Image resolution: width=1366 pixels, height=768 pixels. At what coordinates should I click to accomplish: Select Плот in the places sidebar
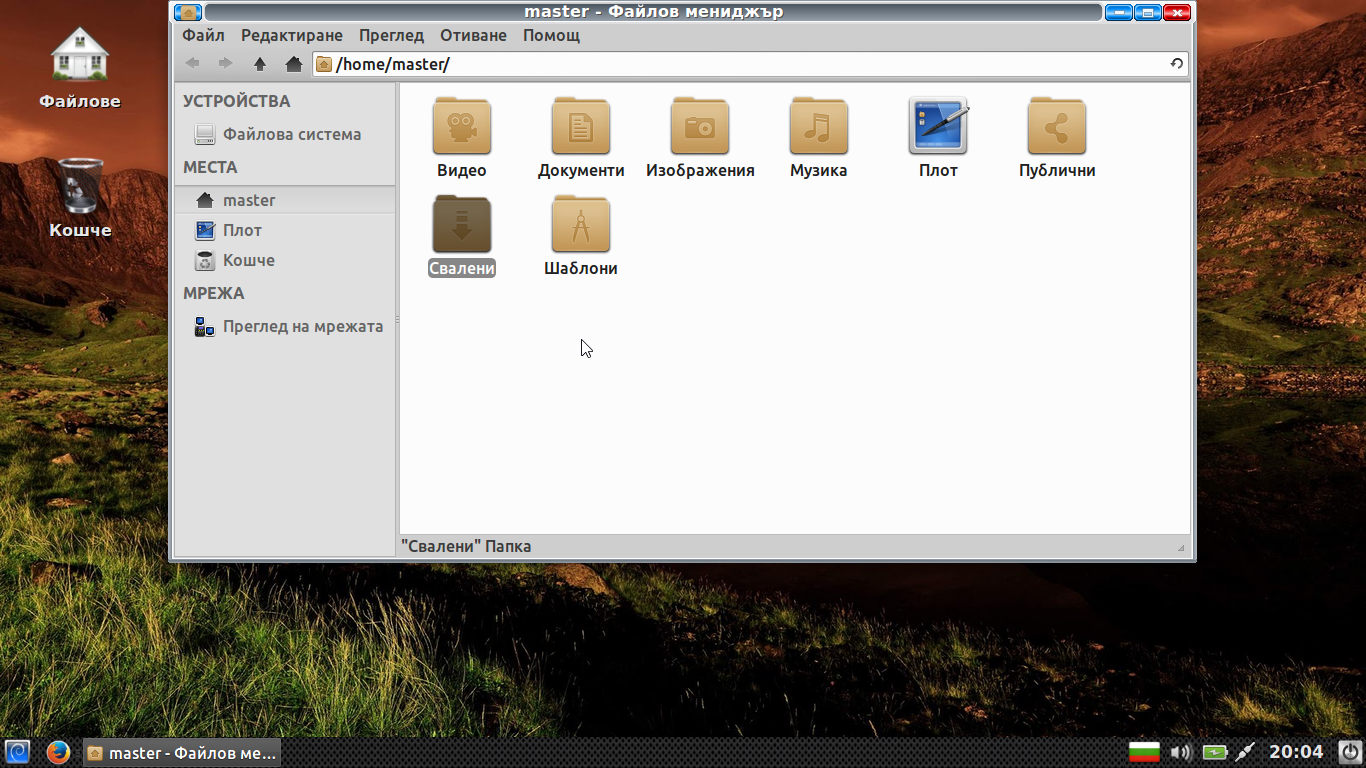coord(285,230)
